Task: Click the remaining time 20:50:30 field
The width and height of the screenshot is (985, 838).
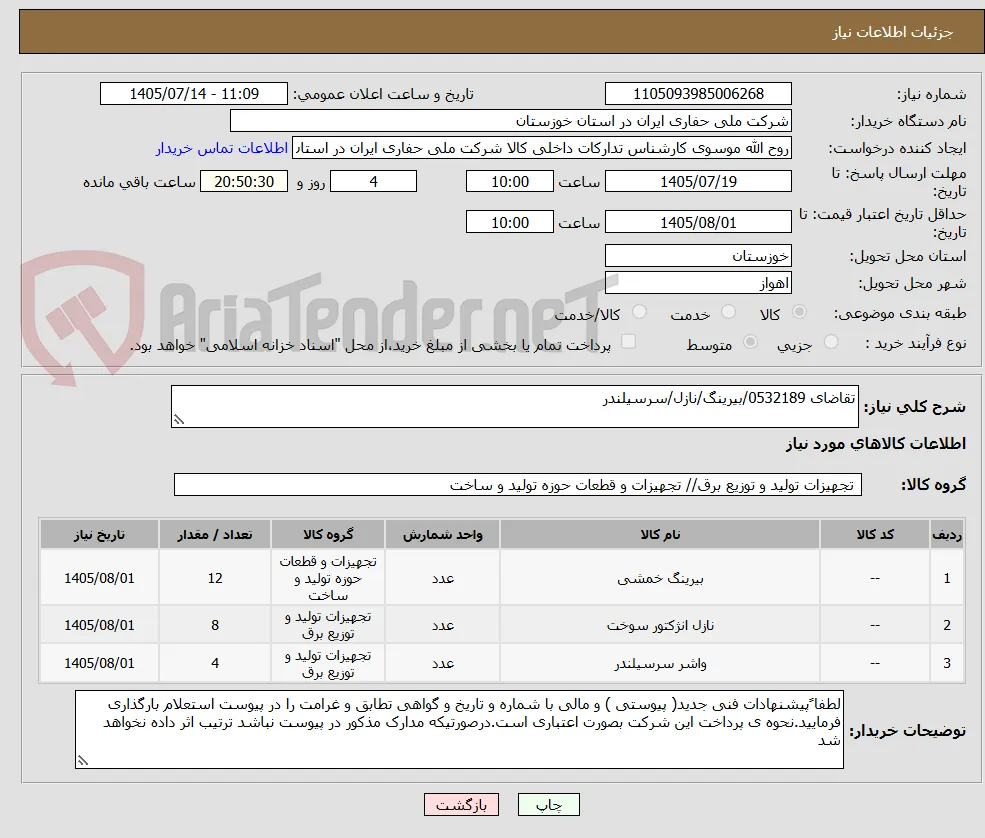Action: (244, 182)
